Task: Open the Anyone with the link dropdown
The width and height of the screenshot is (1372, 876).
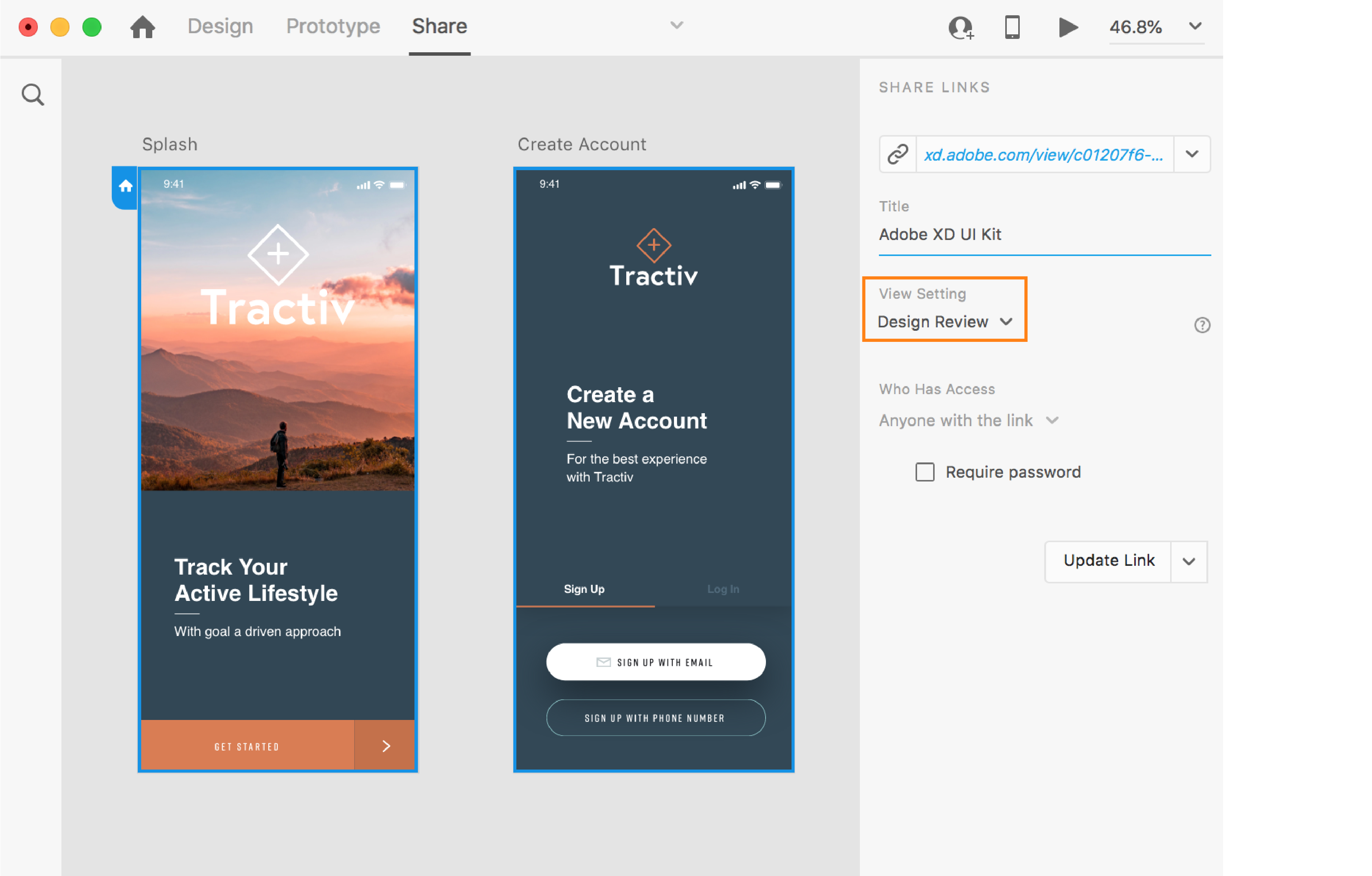Action: click(x=968, y=420)
